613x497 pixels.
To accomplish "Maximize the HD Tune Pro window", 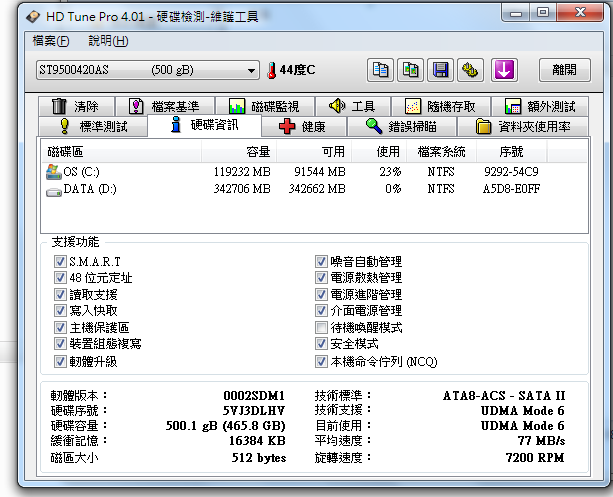I will tap(543, 13).
